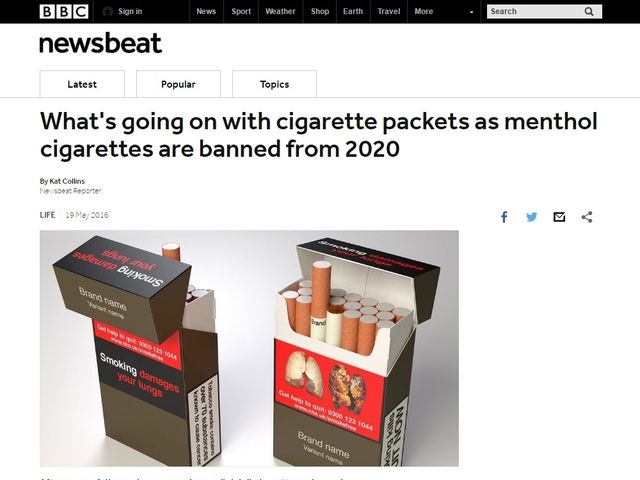Click the cigarette packets article image
640x480 pixels.
249,348
